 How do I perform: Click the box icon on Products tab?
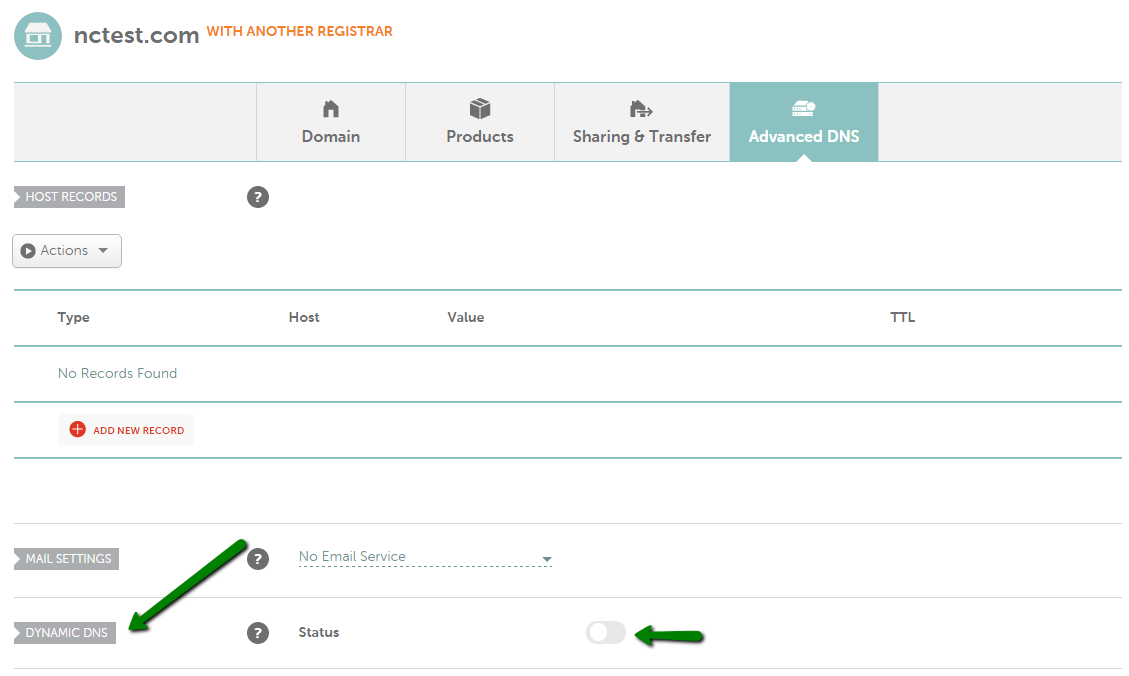(480, 109)
